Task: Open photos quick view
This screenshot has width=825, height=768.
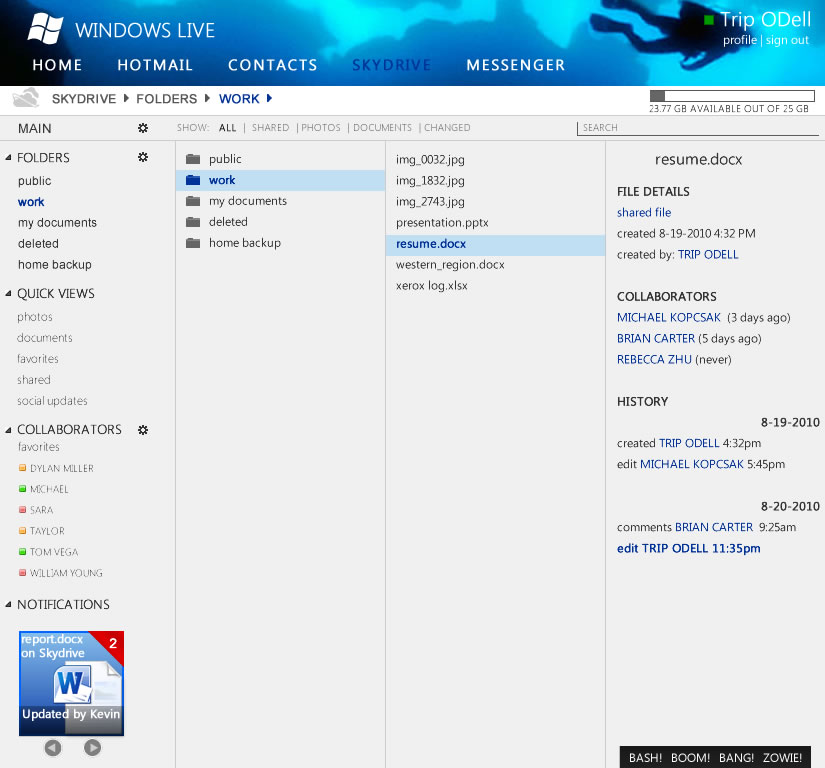Action: tap(35, 317)
